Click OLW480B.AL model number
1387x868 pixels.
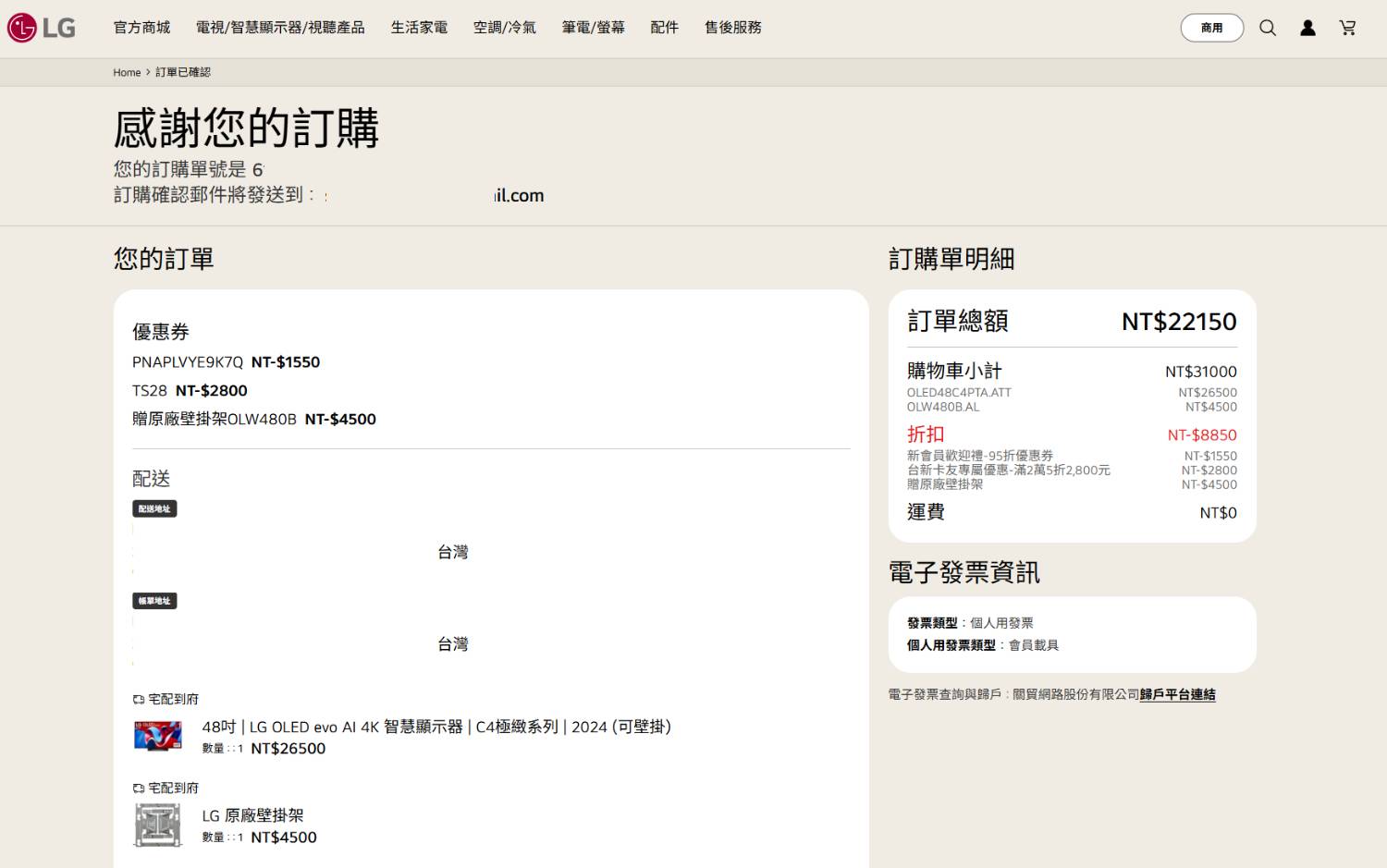pos(942,407)
